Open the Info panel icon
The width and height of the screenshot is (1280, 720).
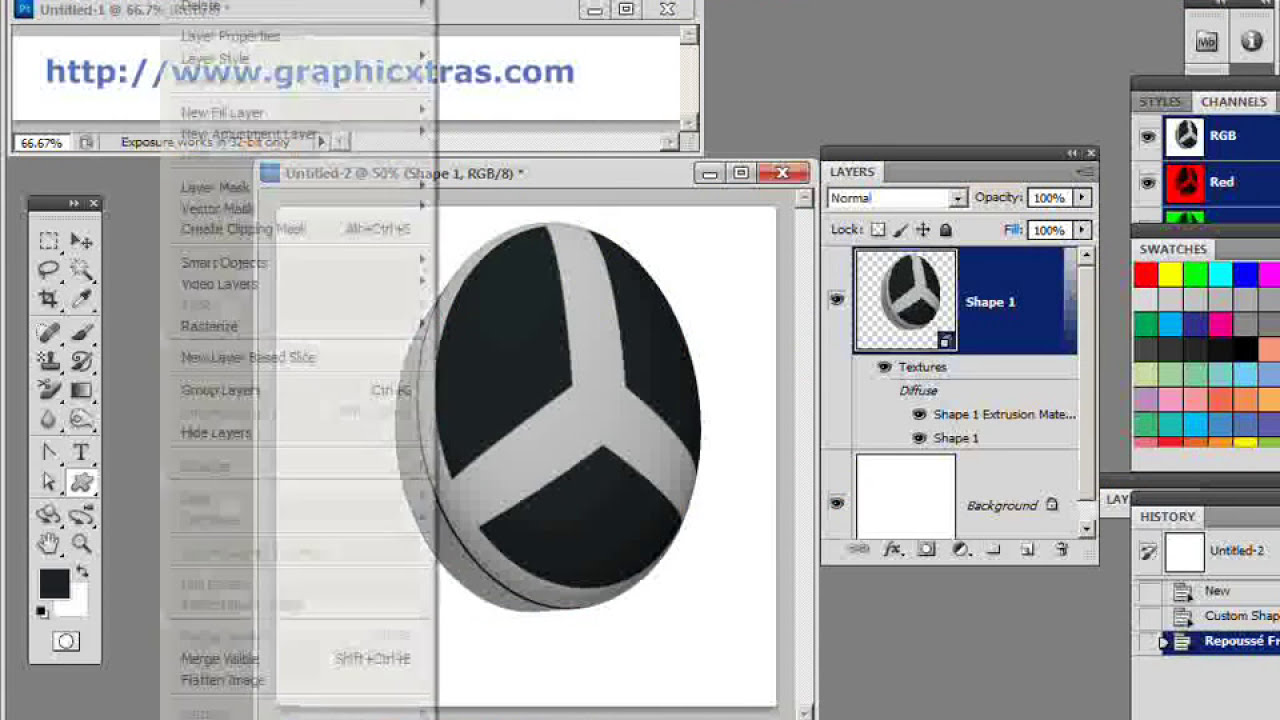[1251, 42]
